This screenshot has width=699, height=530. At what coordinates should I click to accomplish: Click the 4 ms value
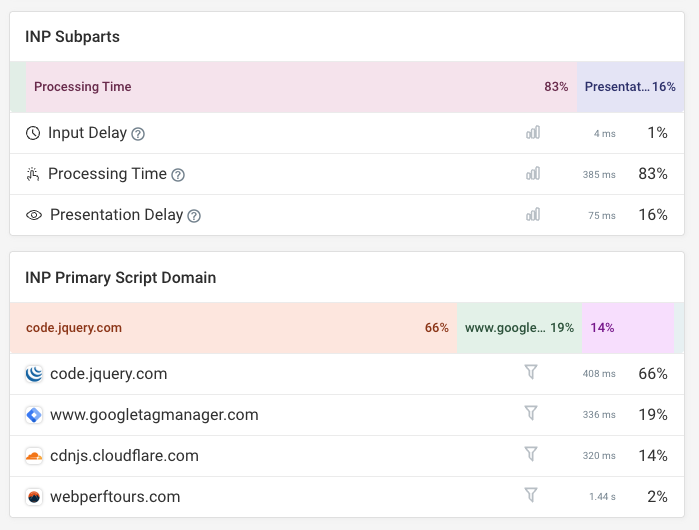[x=604, y=134]
